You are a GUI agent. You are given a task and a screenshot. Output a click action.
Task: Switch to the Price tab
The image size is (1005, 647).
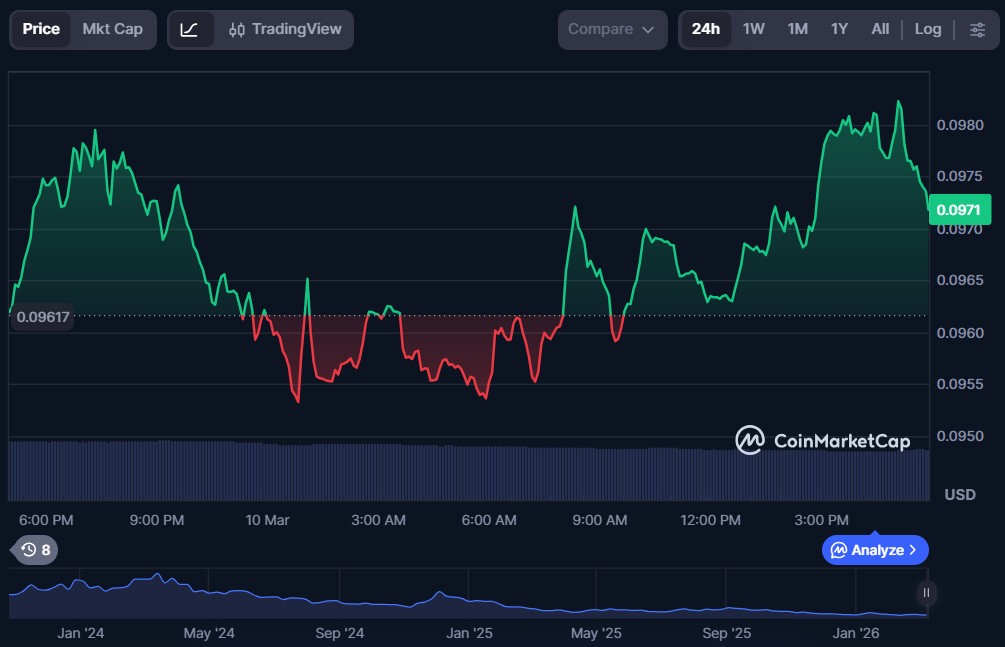(41, 30)
